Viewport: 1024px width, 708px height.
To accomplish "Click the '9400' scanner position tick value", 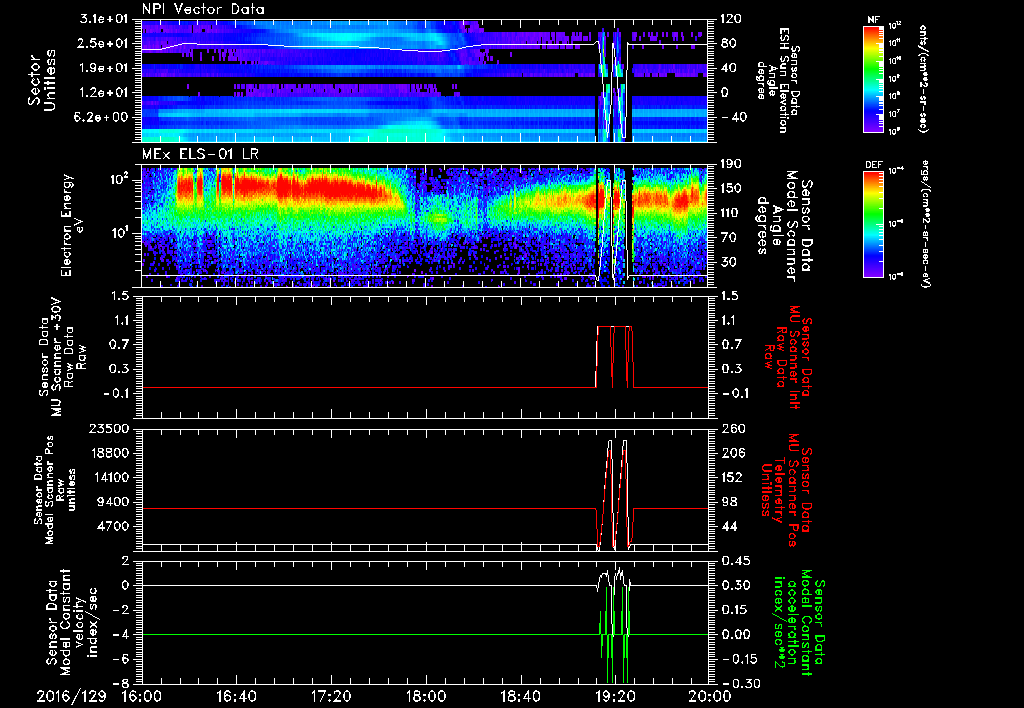I will [x=114, y=502].
